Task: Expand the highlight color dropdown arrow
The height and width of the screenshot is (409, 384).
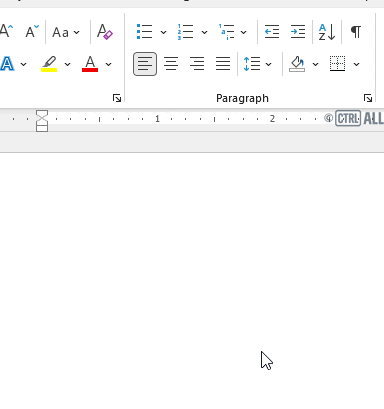Action: click(x=67, y=64)
